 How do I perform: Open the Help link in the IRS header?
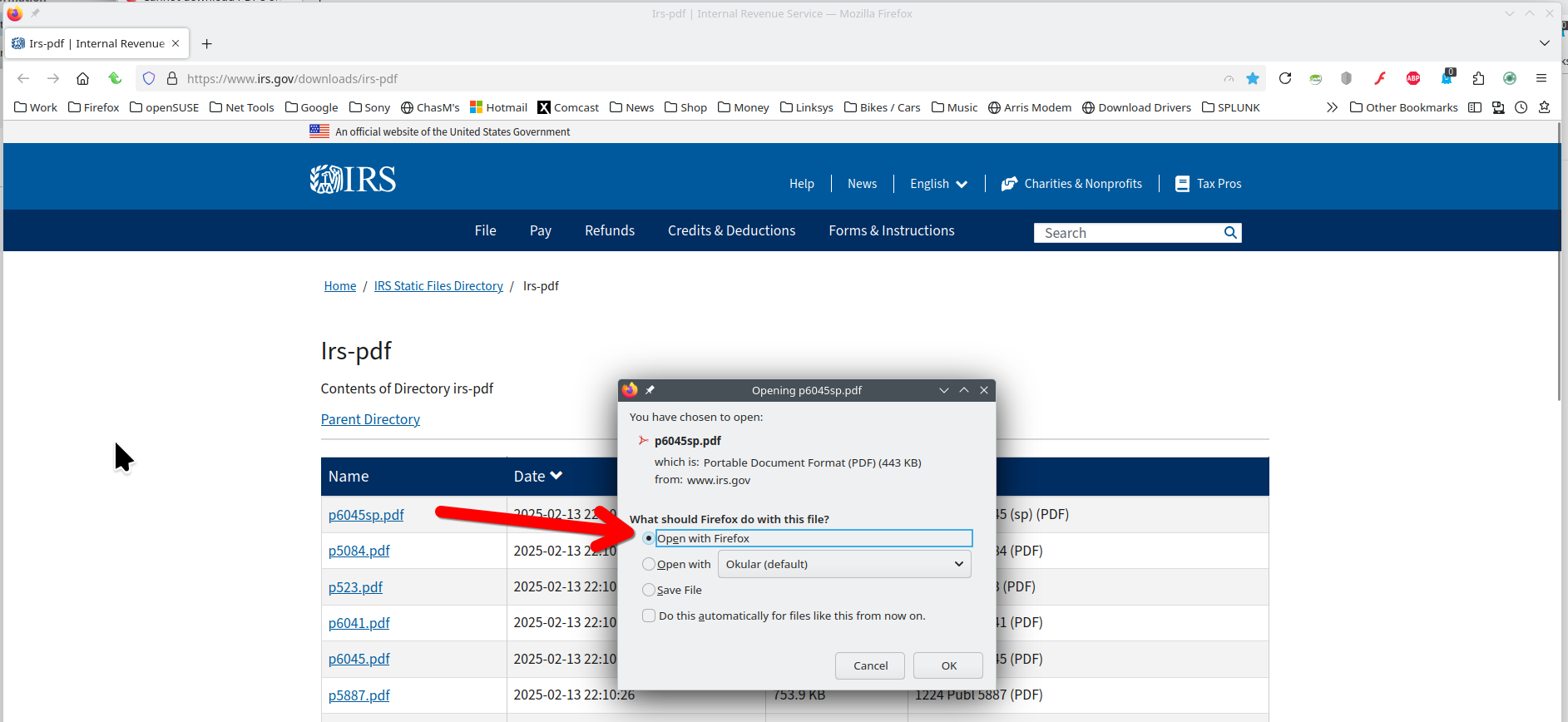pos(802,184)
